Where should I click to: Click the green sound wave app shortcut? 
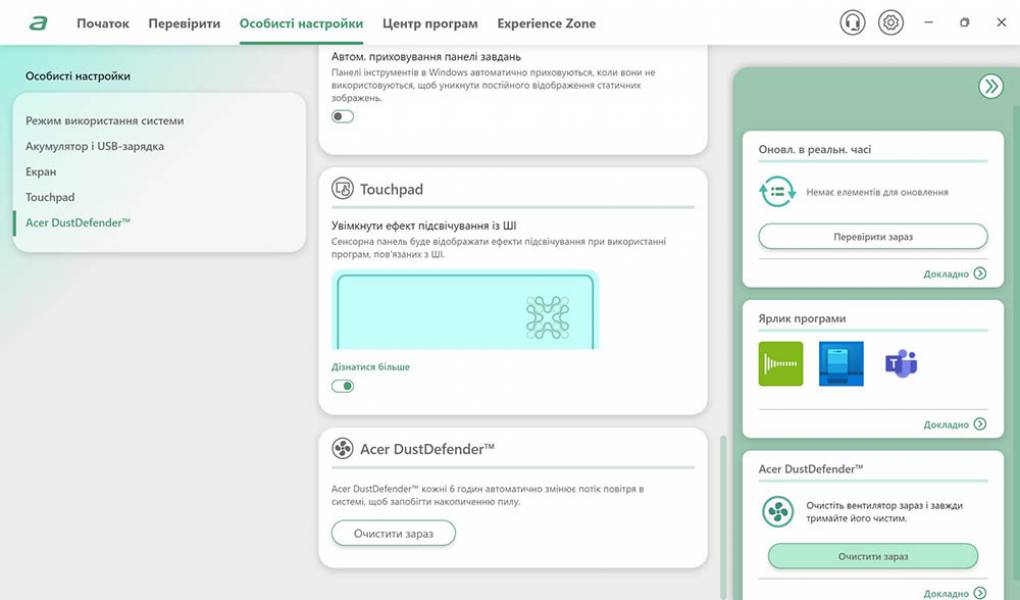point(781,364)
